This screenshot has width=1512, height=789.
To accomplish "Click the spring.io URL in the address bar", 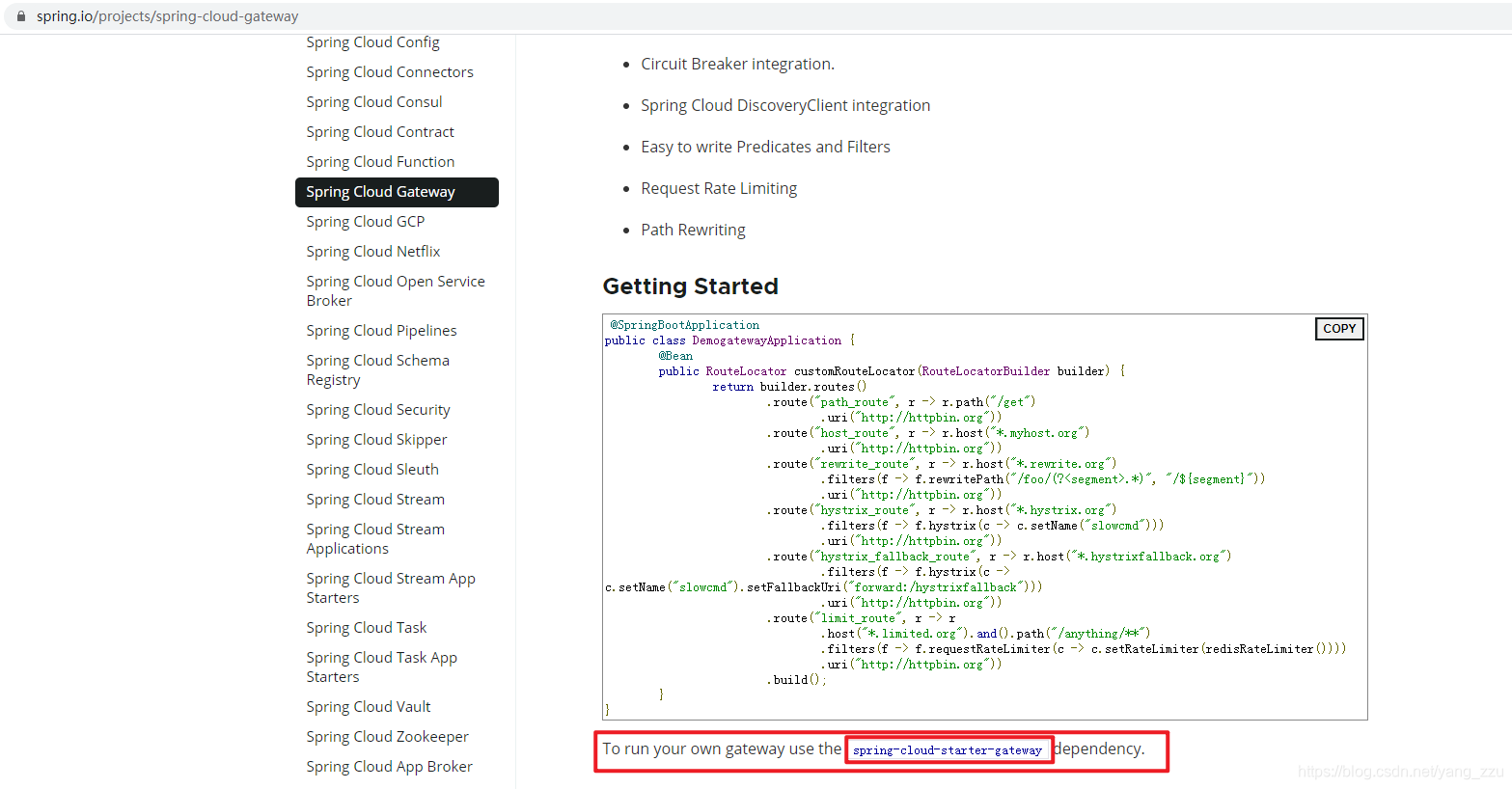I will click(x=168, y=16).
